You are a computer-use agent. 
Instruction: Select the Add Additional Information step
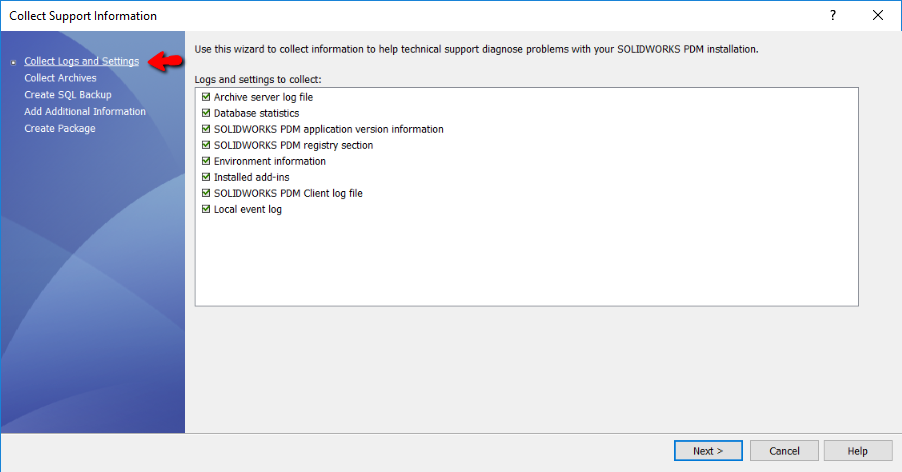[x=85, y=112]
